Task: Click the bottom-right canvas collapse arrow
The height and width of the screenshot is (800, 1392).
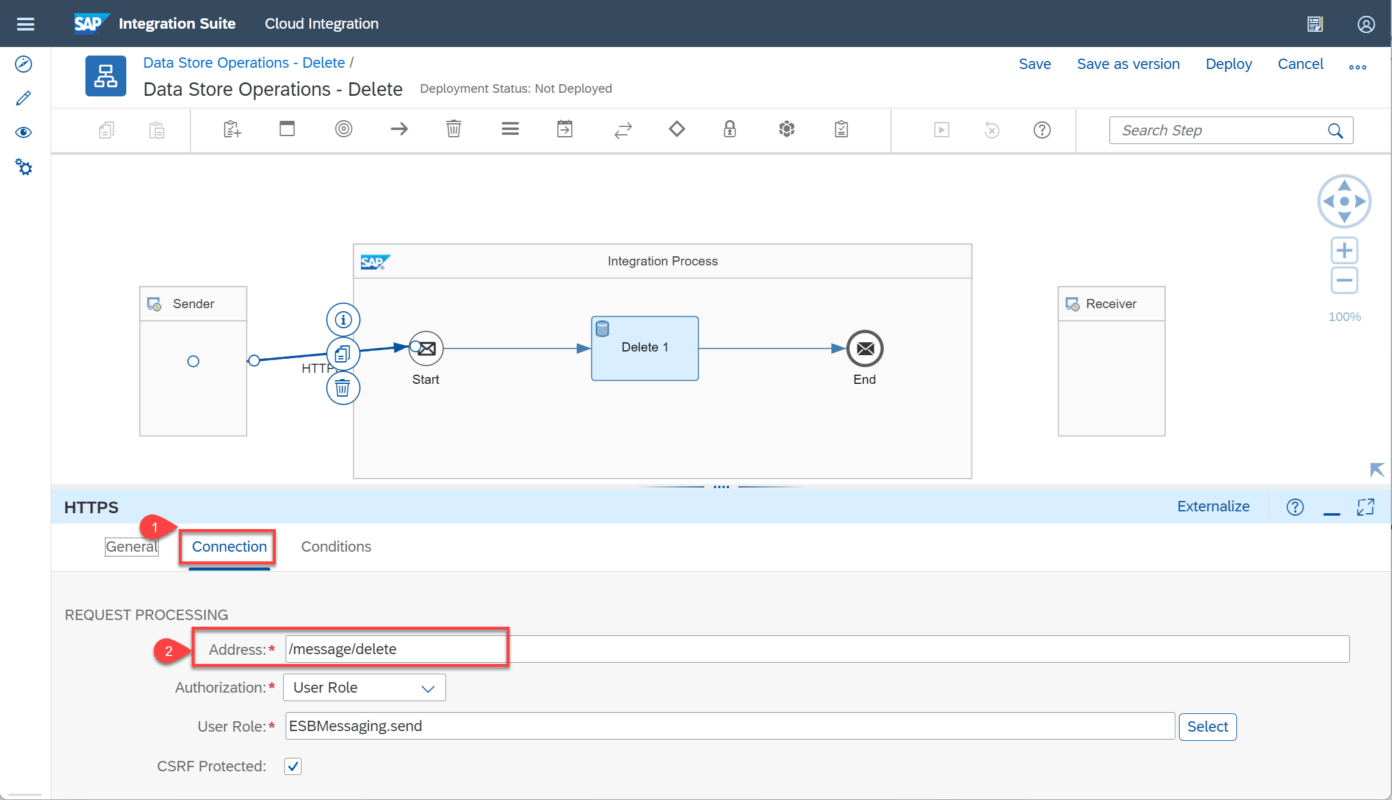Action: [1377, 470]
